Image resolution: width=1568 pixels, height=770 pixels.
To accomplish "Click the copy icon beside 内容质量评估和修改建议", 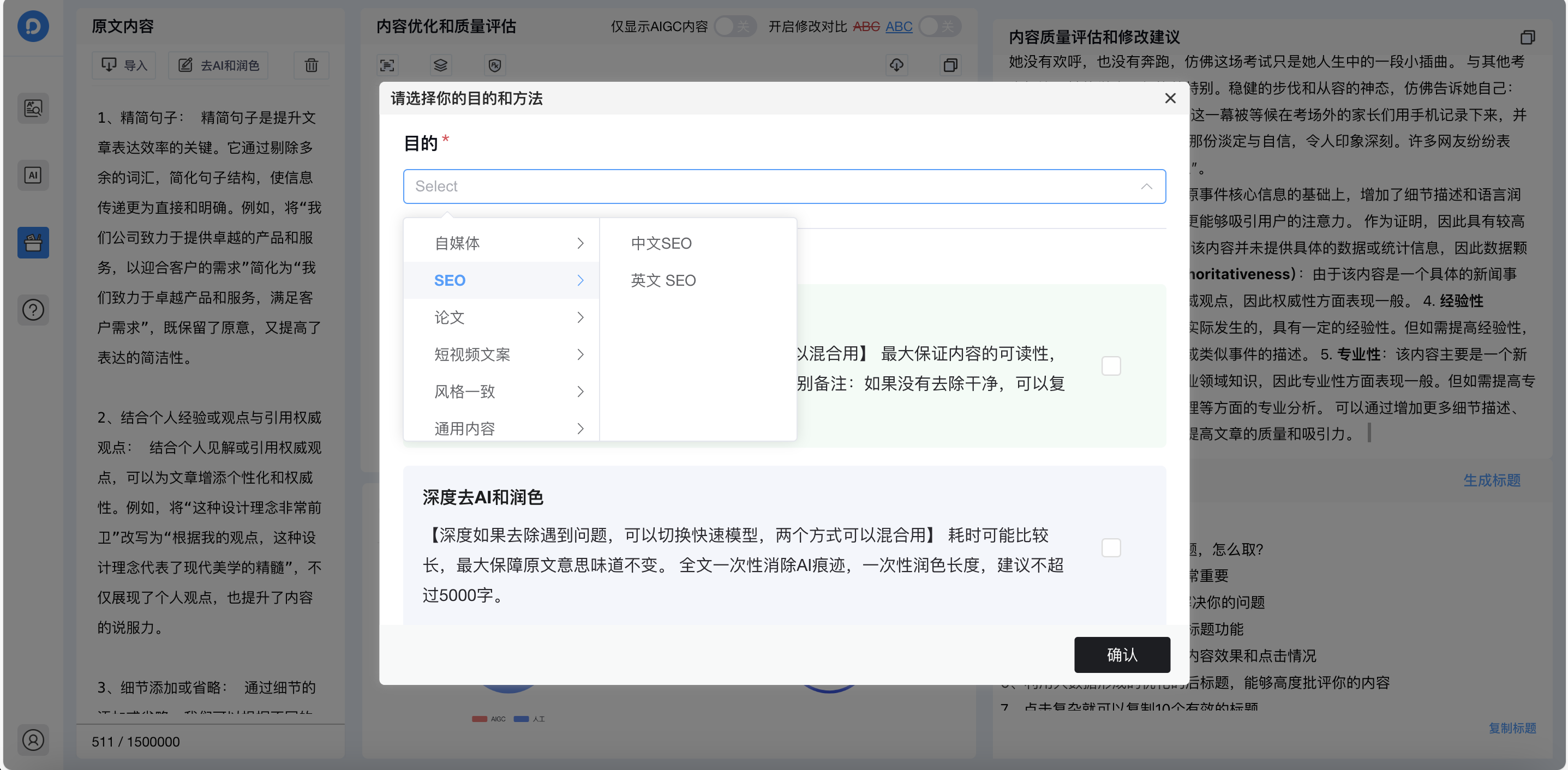I will point(1528,38).
